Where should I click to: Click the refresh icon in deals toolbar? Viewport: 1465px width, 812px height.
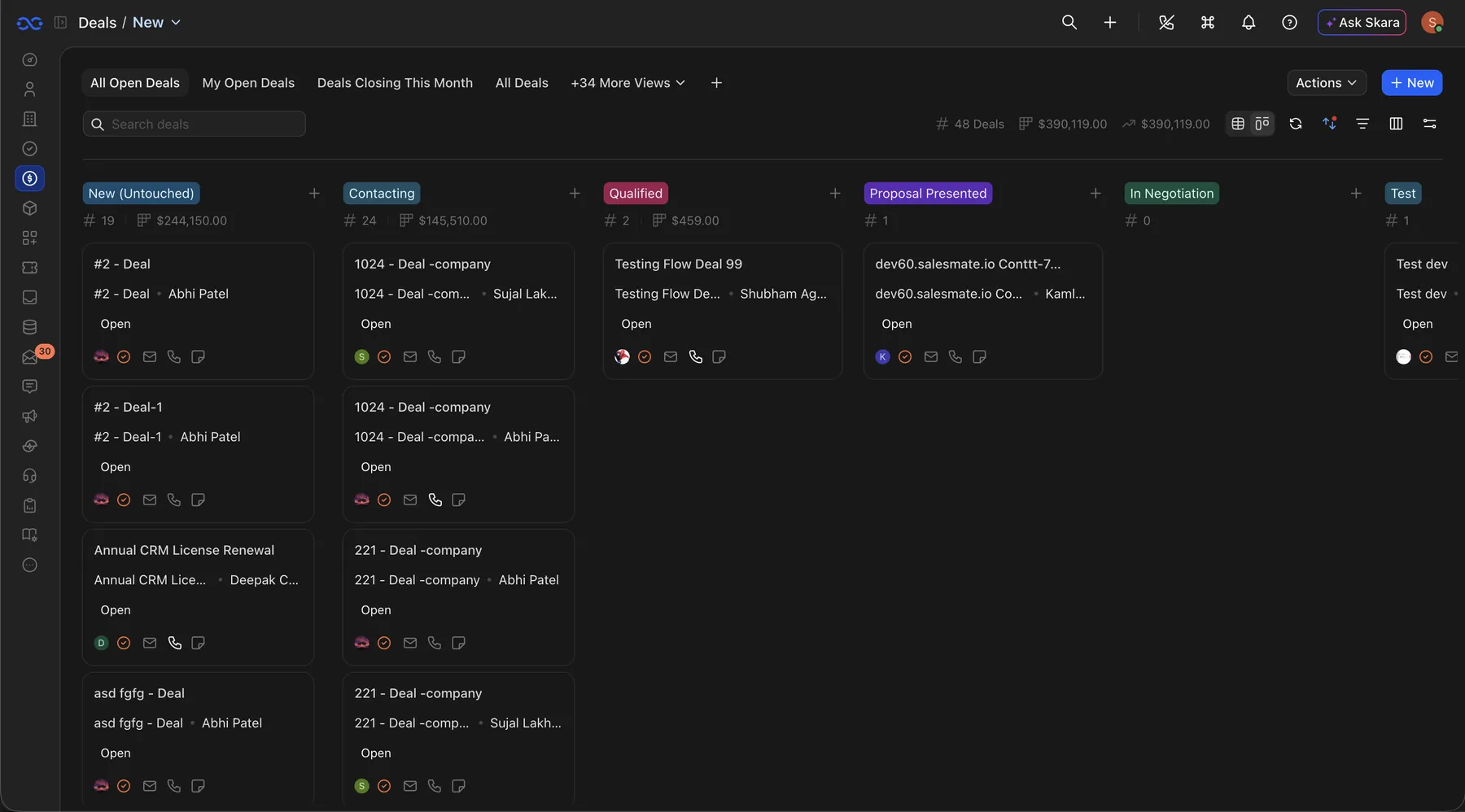(1296, 124)
